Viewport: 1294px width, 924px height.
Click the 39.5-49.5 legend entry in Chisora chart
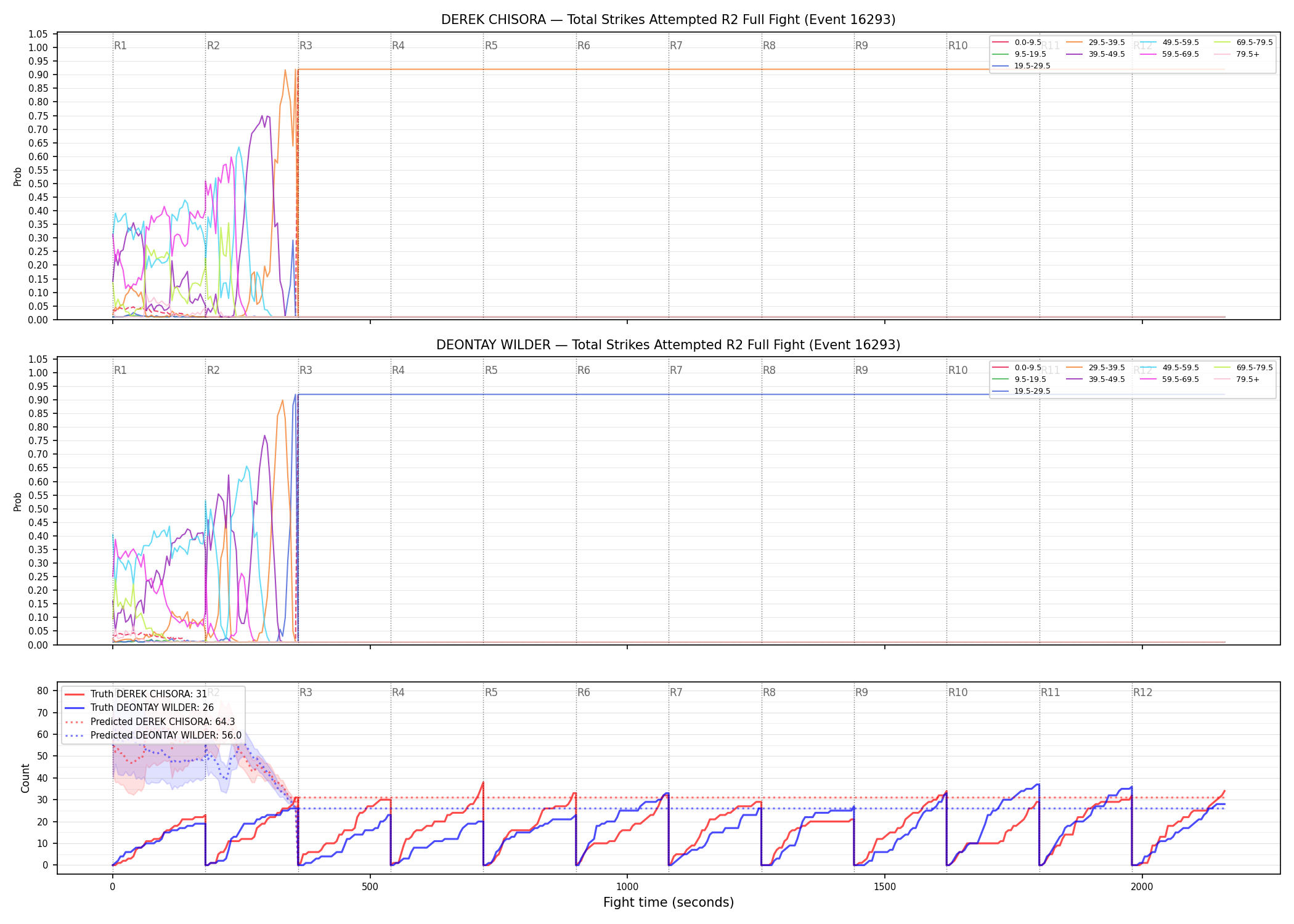click(1096, 54)
